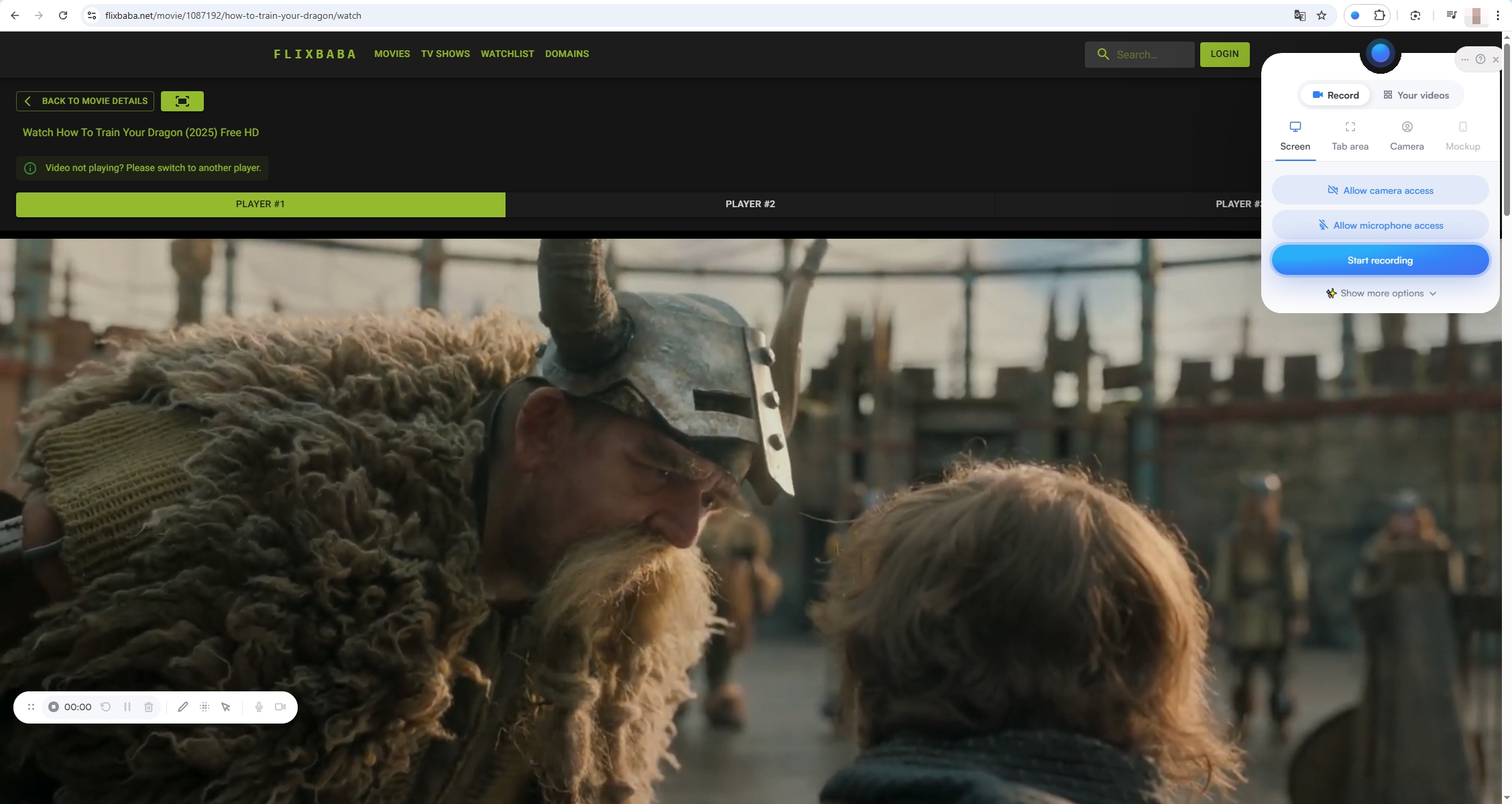Click the translate page icon
The image size is (1512, 804).
(1299, 15)
